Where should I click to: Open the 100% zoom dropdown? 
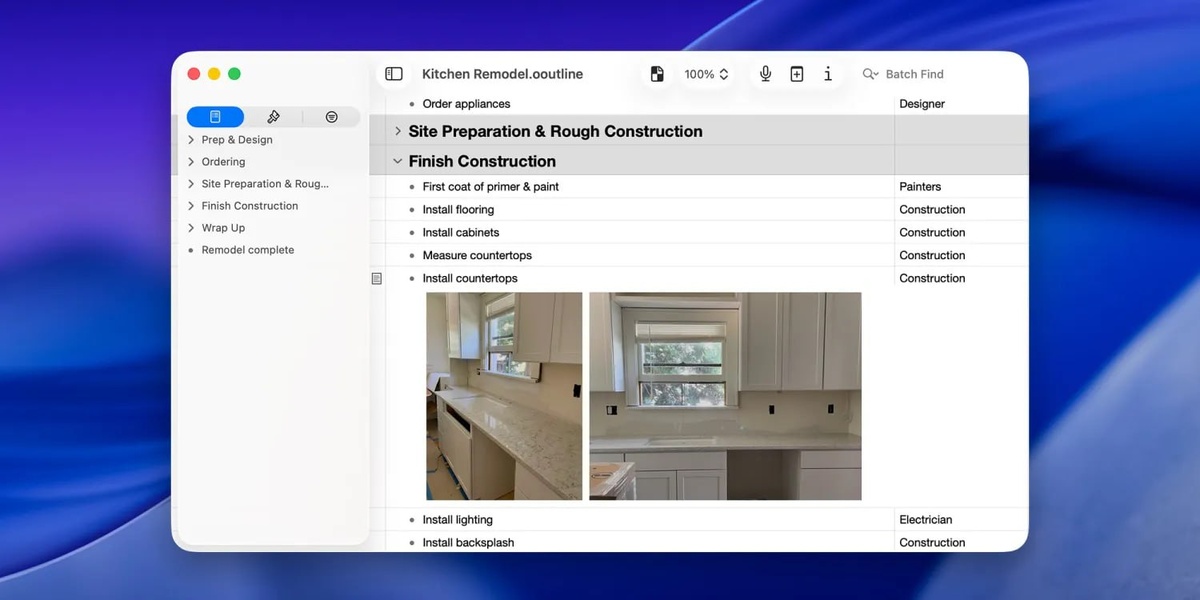(x=706, y=74)
